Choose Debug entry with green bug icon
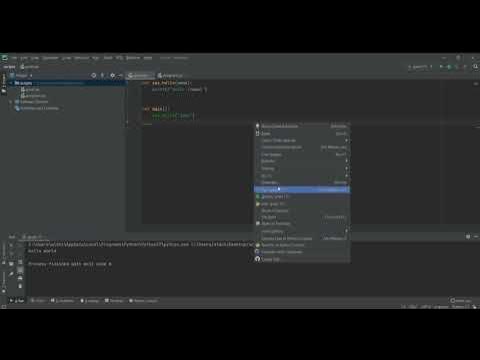This screenshot has width=480, height=360. click(302, 197)
